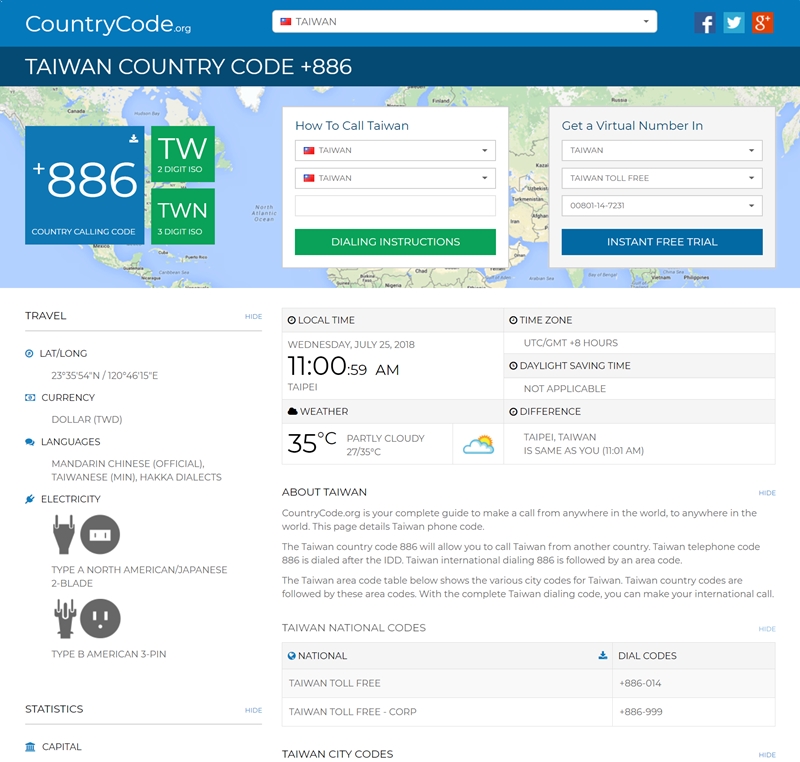Click the Type A two-blade plug image
The width and height of the screenshot is (800, 762).
64,534
